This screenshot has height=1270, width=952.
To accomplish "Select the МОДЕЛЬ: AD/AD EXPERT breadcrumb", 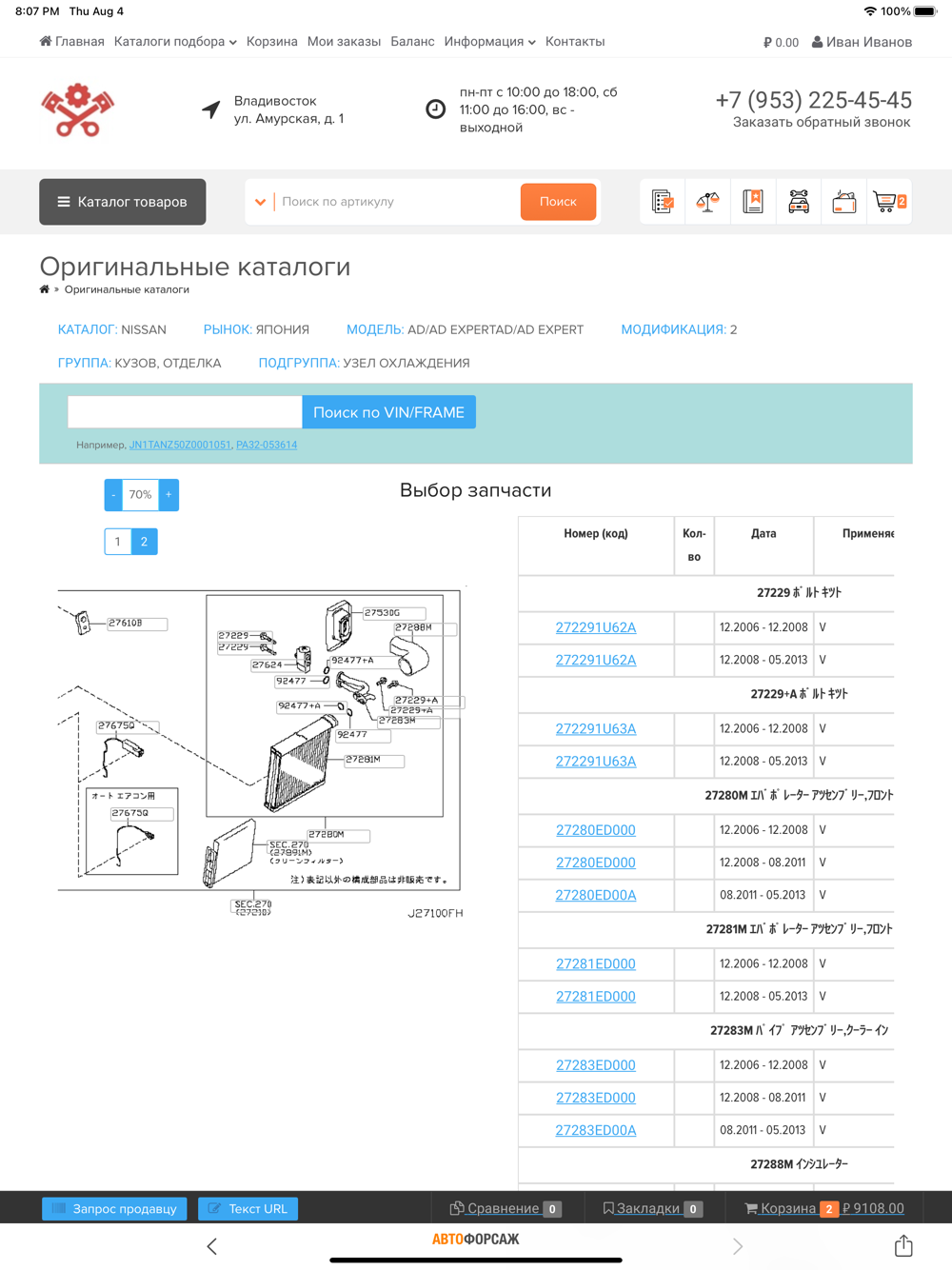I will click(465, 329).
